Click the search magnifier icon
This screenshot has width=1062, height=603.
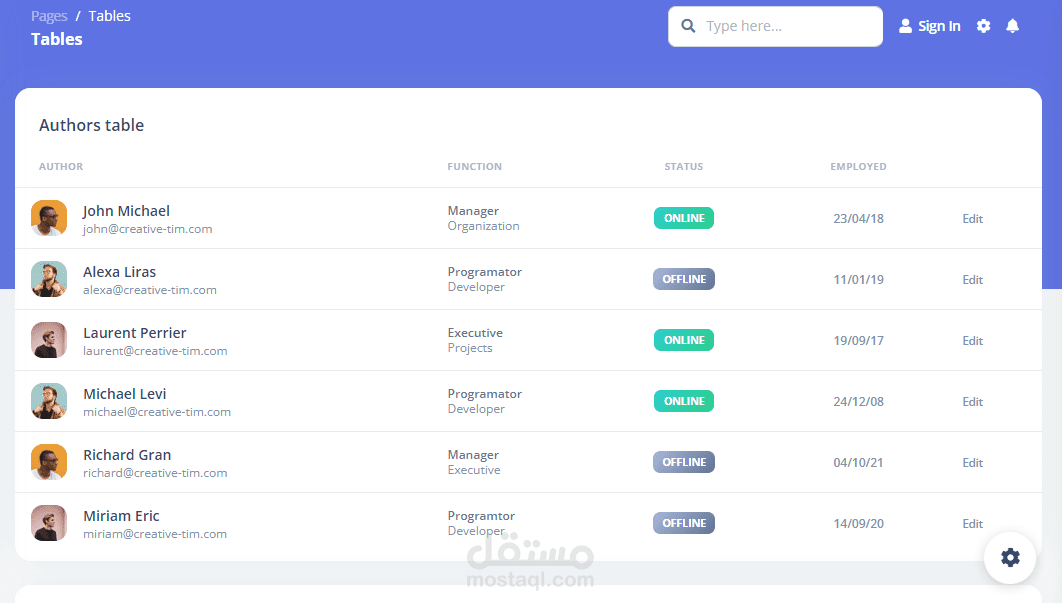688,26
